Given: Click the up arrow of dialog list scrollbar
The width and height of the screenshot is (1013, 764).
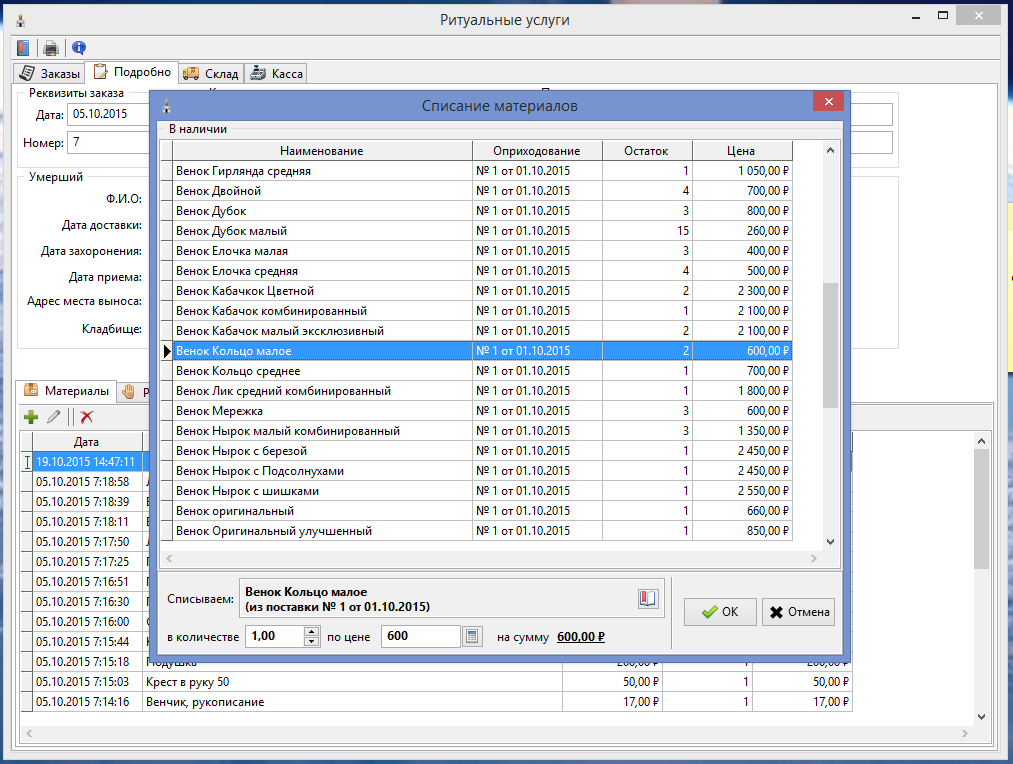Looking at the screenshot, I should point(831,150).
